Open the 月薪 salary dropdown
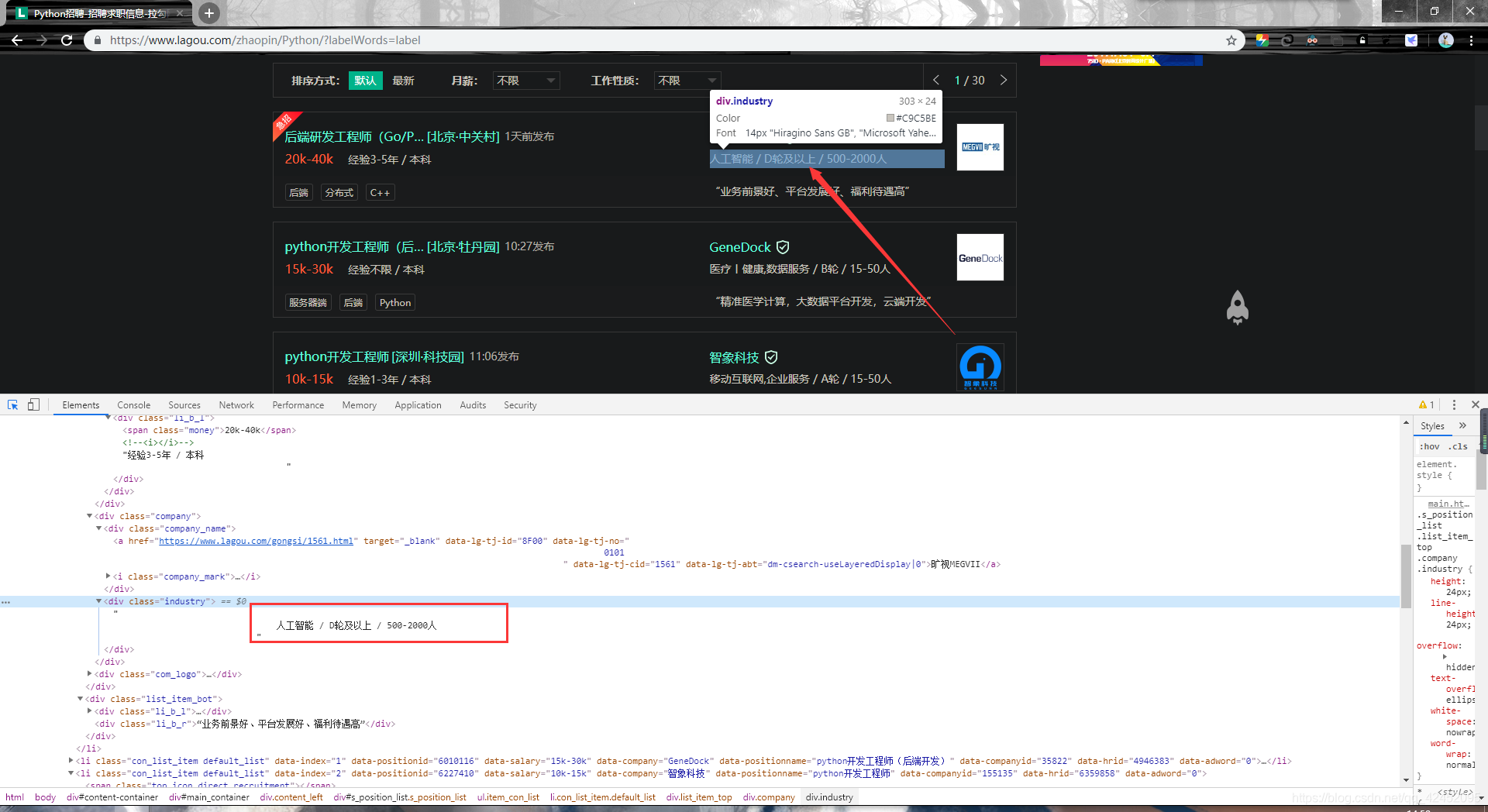The image size is (1488, 812). 526,81
